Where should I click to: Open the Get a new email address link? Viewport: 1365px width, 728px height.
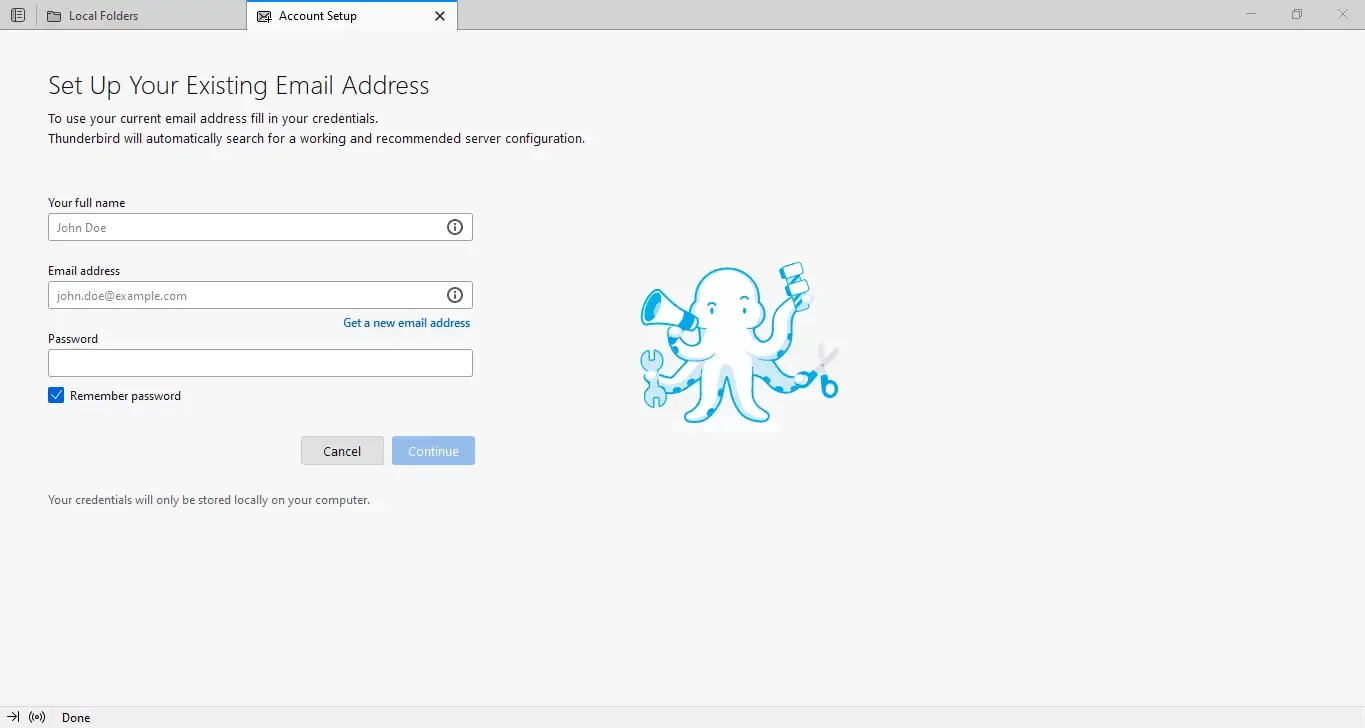click(x=406, y=323)
